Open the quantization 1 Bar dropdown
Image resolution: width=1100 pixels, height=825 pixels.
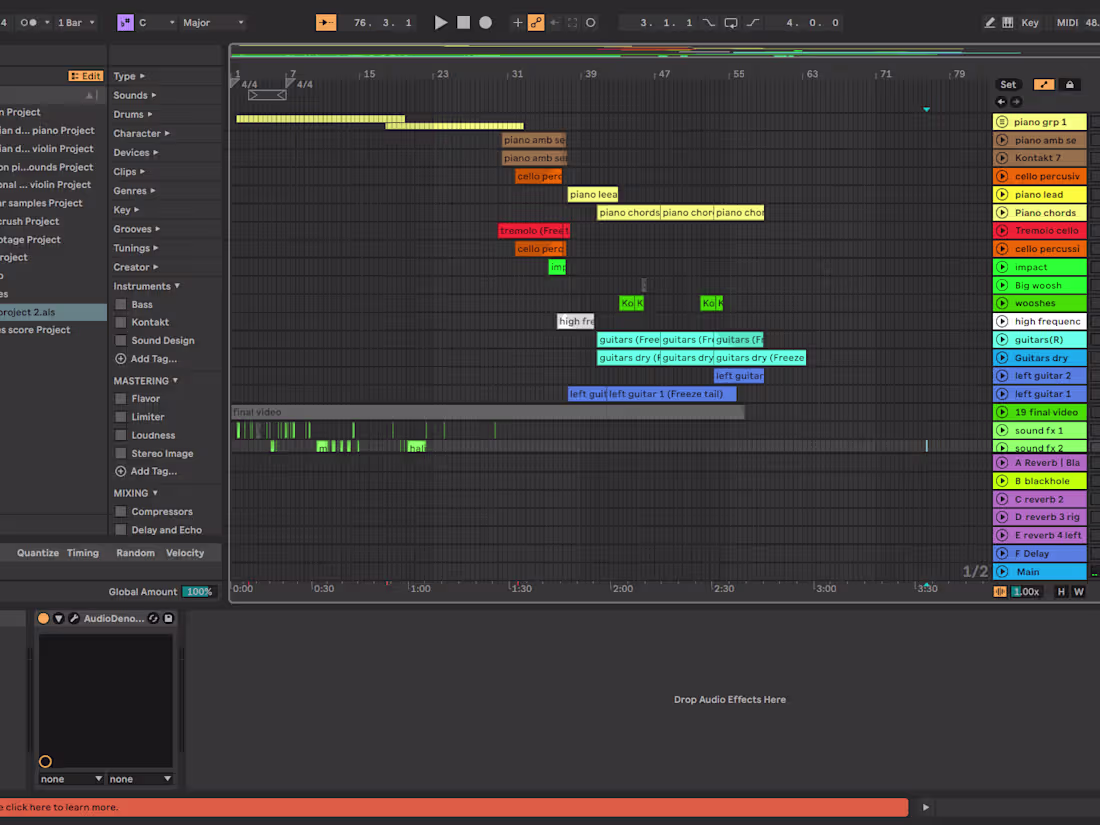pyautogui.click(x=76, y=22)
